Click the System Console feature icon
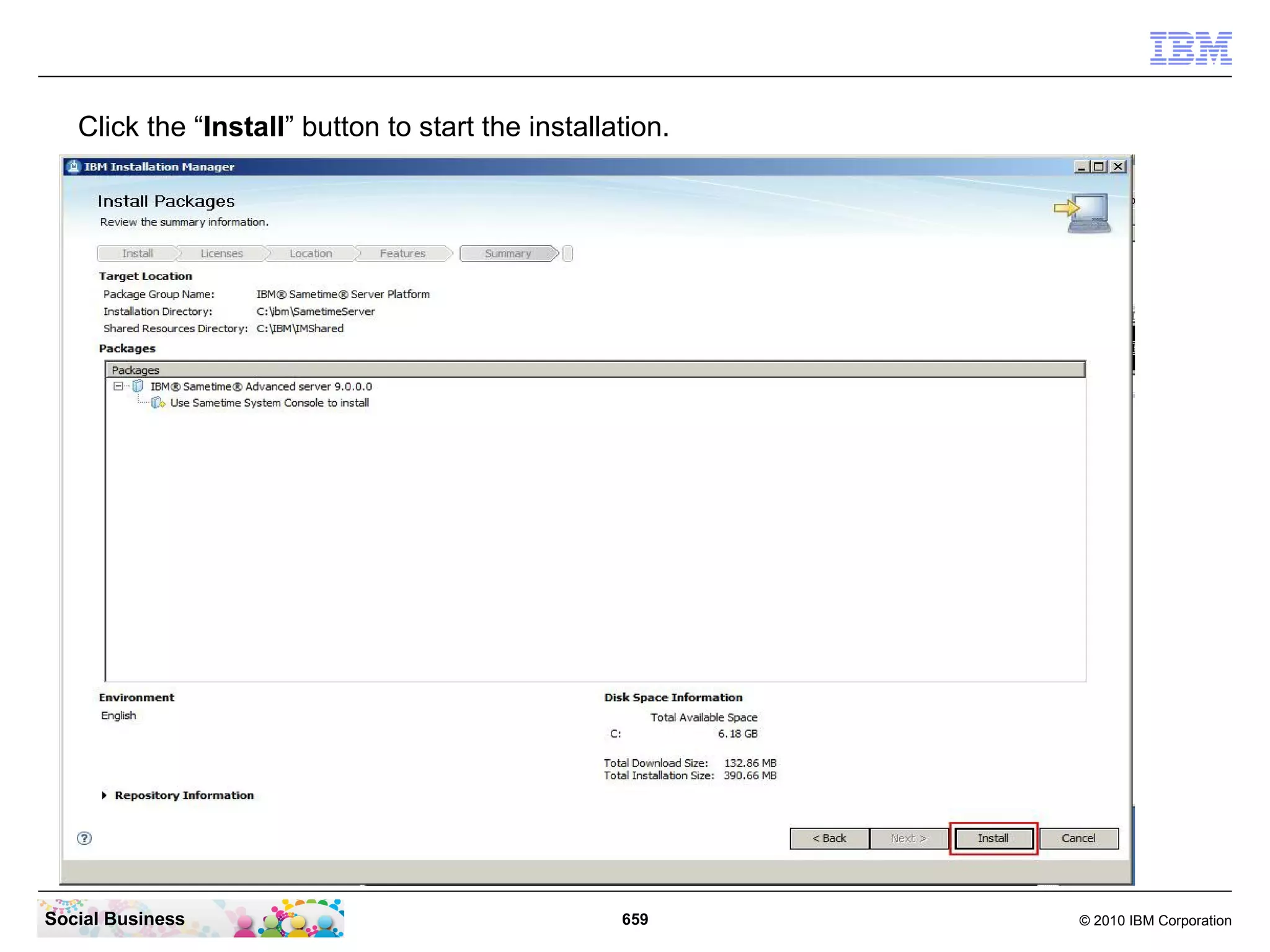 pos(158,403)
